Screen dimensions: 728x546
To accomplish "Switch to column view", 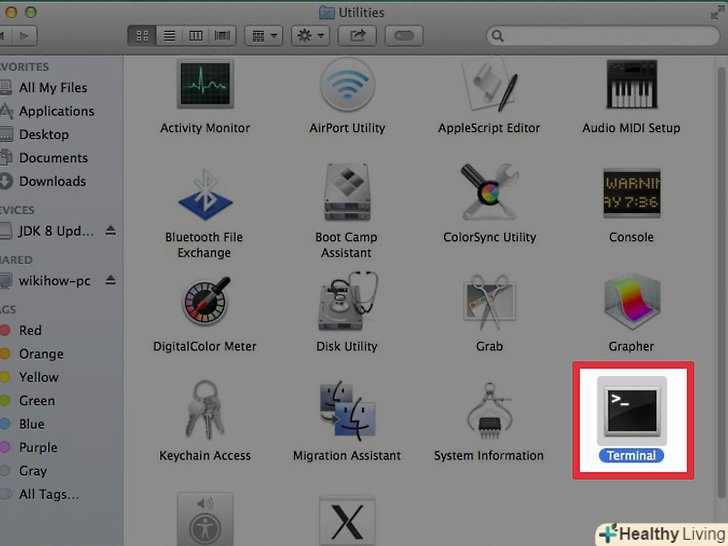I will pos(195,36).
